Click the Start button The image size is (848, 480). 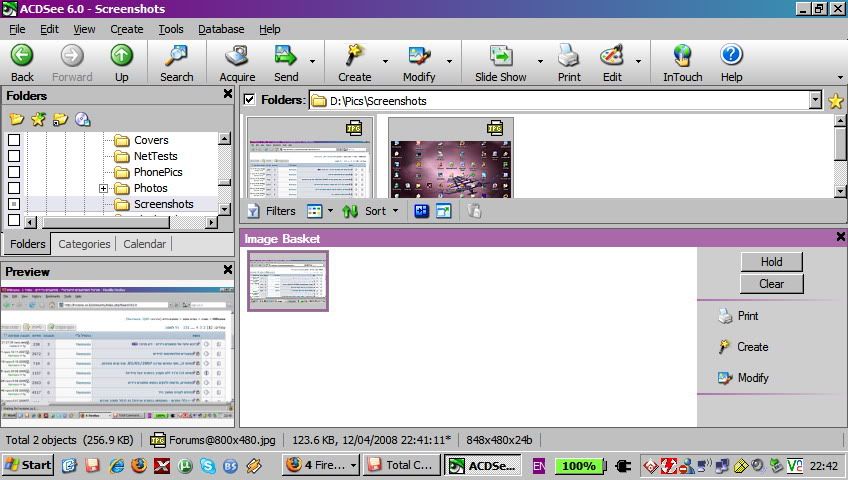point(29,465)
